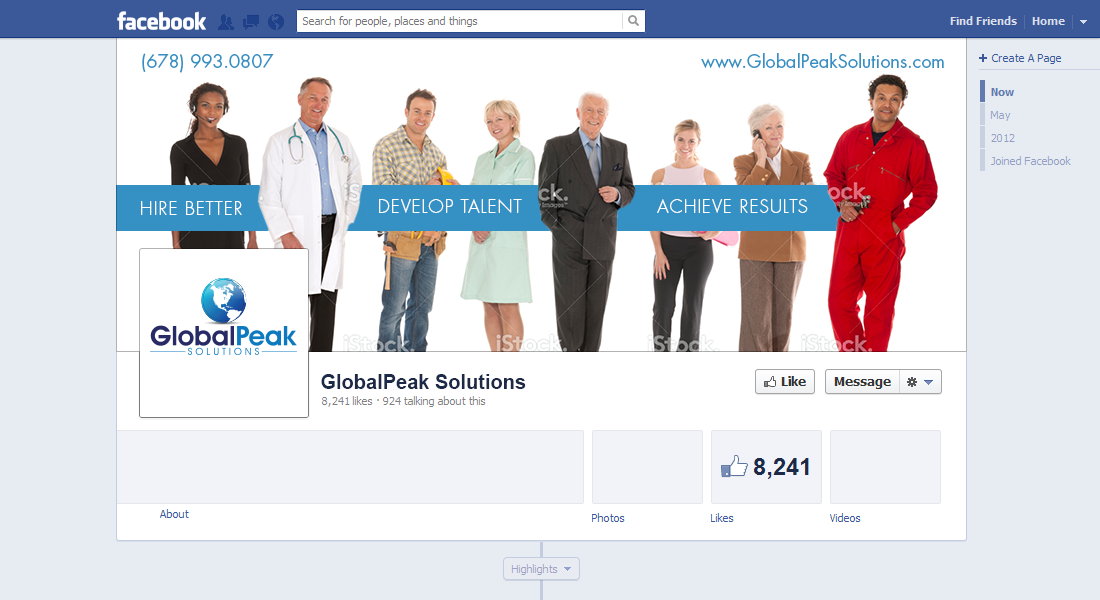This screenshot has height=600, width=1100.
Task: Send a Message to the page
Action: pyautogui.click(x=862, y=381)
